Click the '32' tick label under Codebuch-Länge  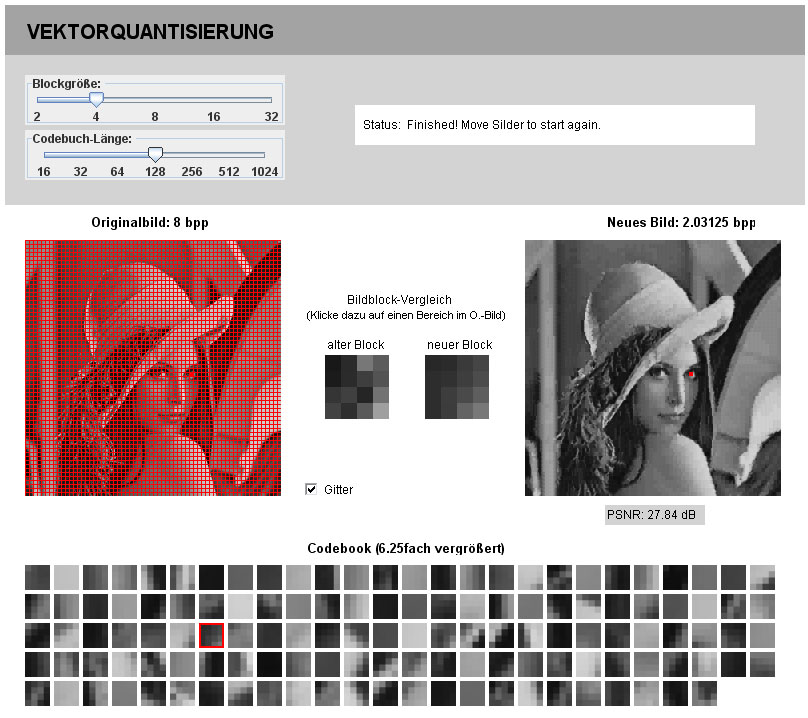[80, 172]
